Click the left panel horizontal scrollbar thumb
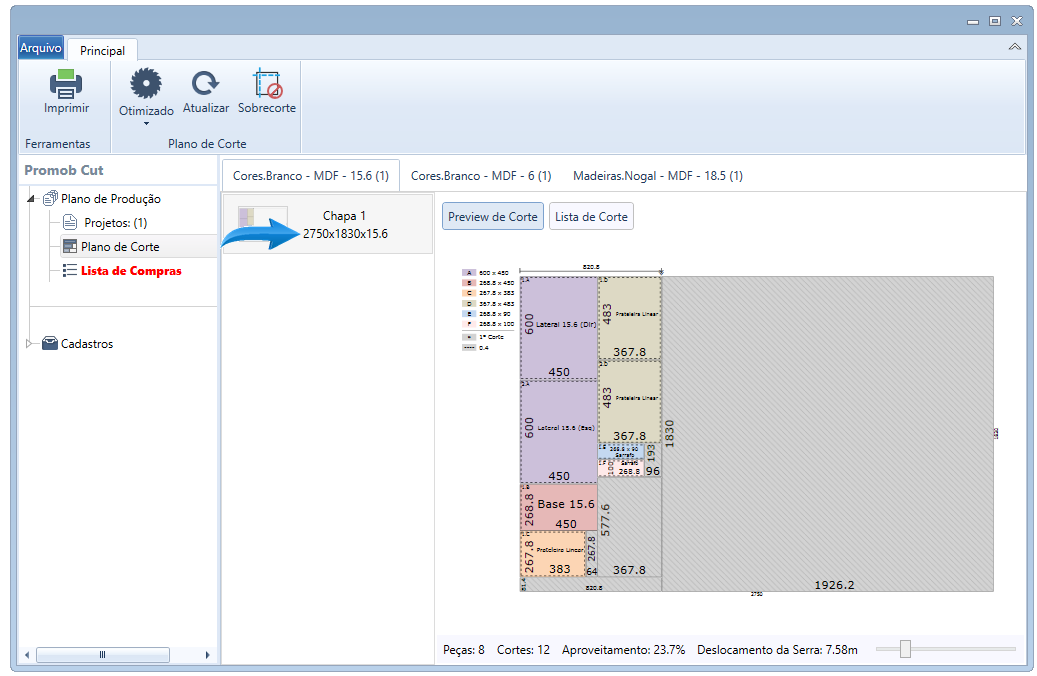The height and width of the screenshot is (676, 1037). coord(103,655)
